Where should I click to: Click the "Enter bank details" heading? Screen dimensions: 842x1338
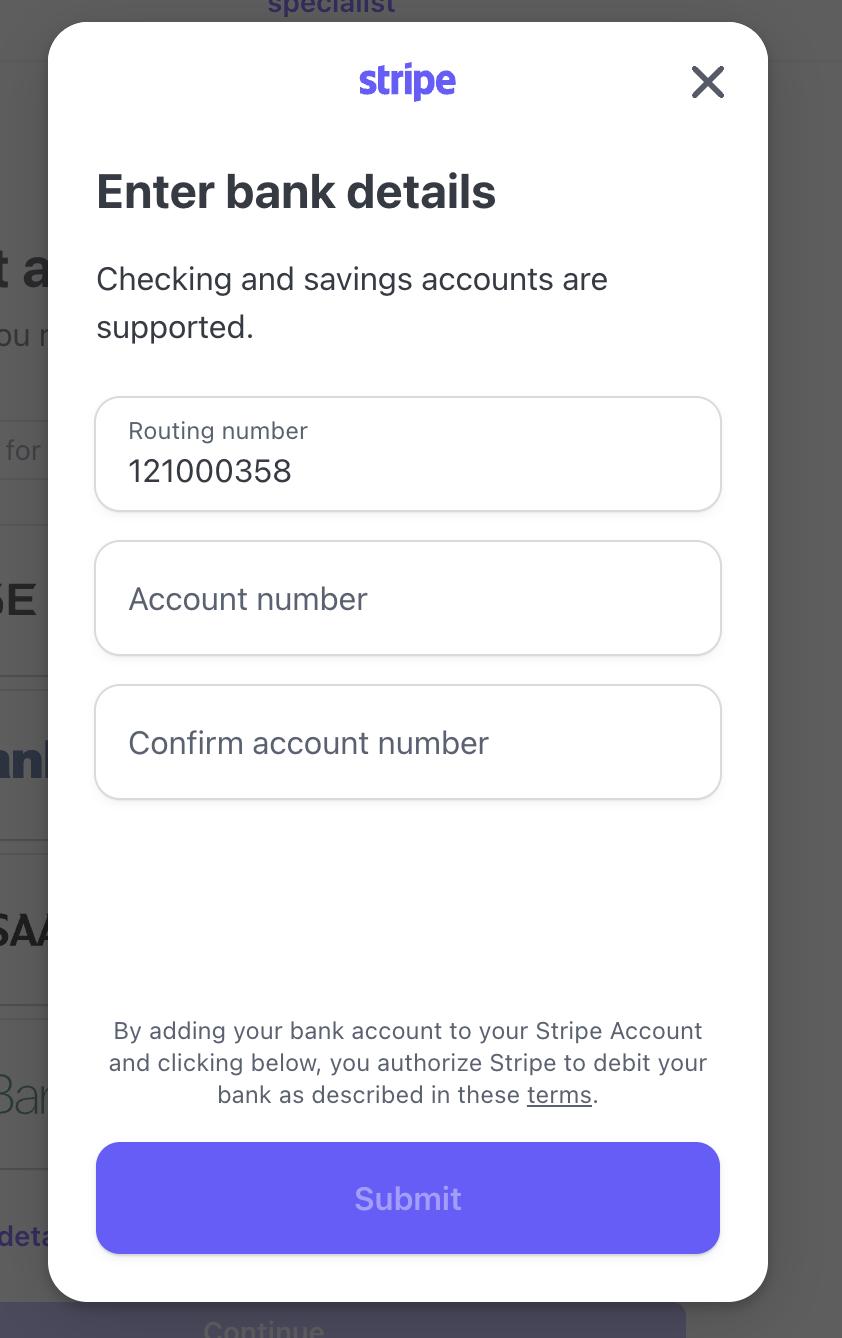tap(296, 191)
